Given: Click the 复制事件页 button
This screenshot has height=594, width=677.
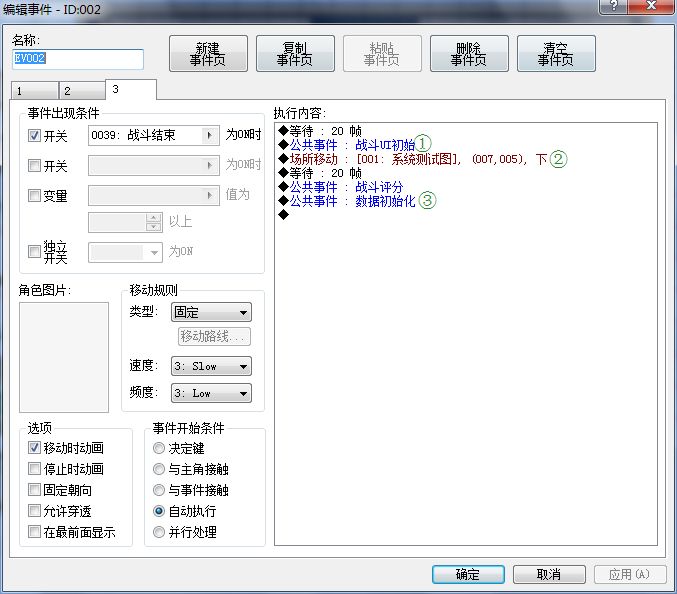Looking at the screenshot, I should coord(295,54).
